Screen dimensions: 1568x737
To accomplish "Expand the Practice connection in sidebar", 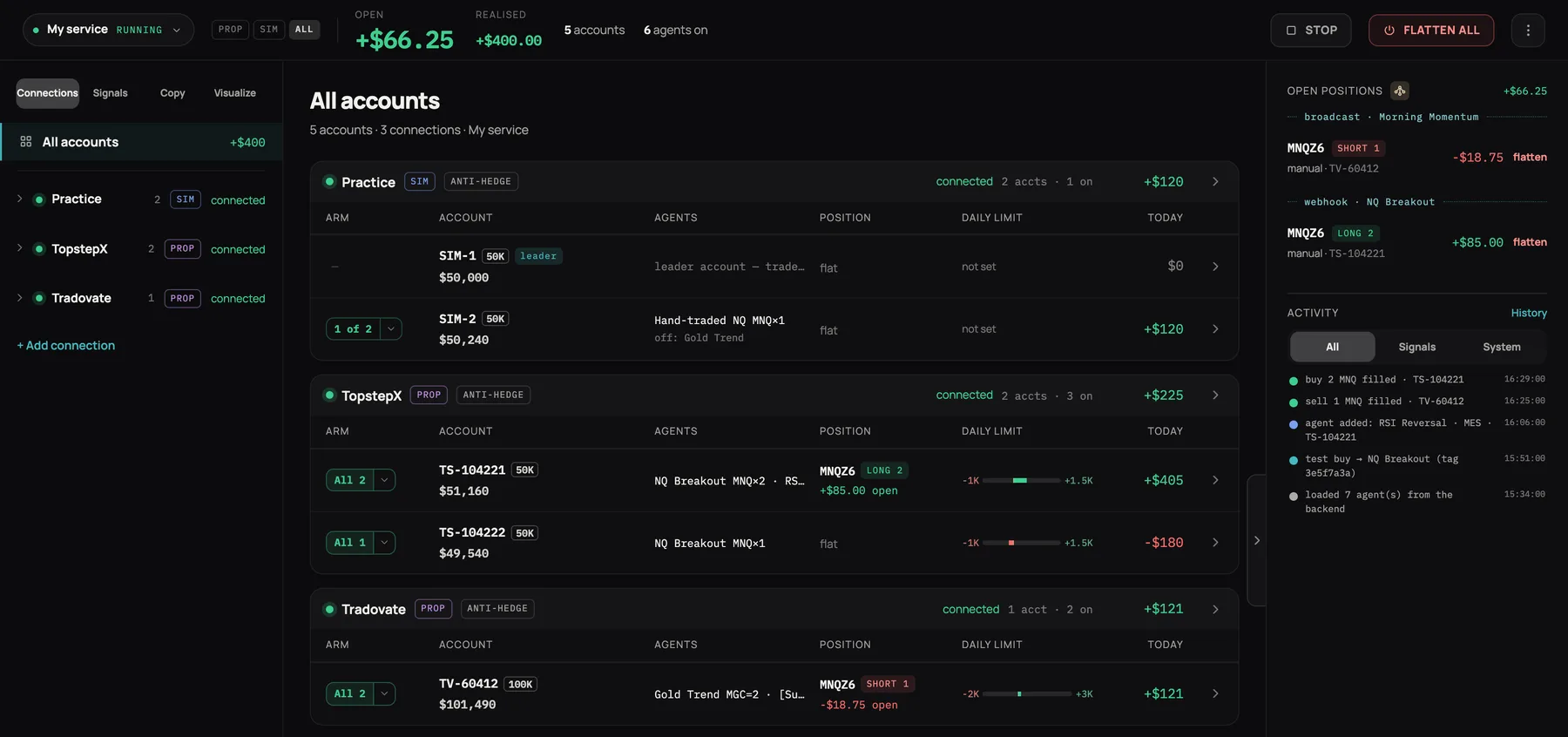I will (19, 199).
